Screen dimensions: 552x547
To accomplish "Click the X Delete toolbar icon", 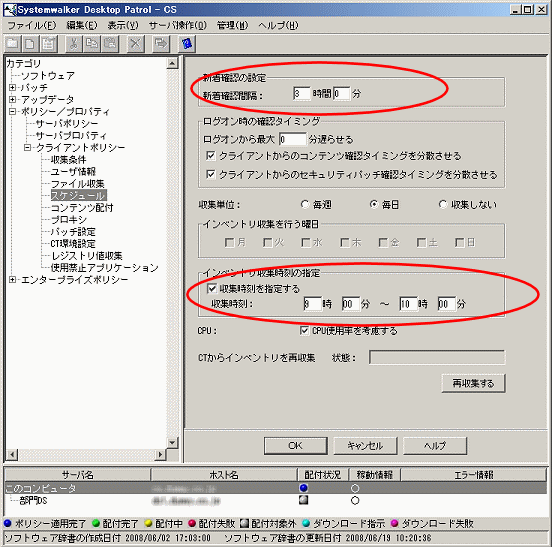I will tap(136, 44).
